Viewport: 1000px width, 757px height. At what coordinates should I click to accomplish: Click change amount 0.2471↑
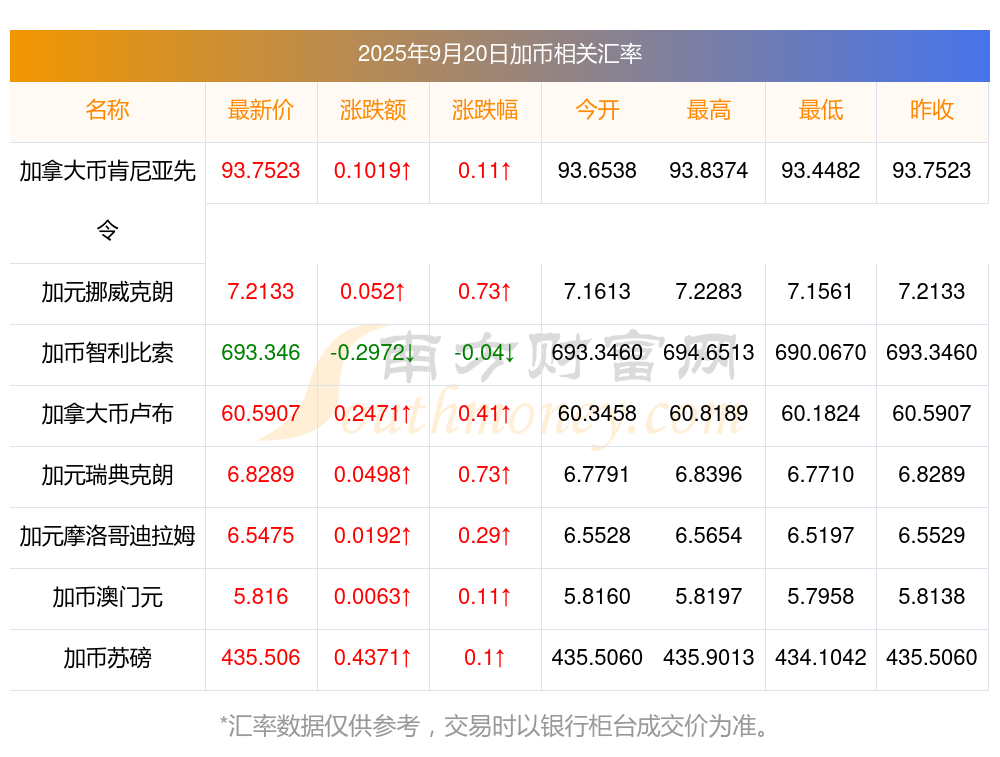373,413
